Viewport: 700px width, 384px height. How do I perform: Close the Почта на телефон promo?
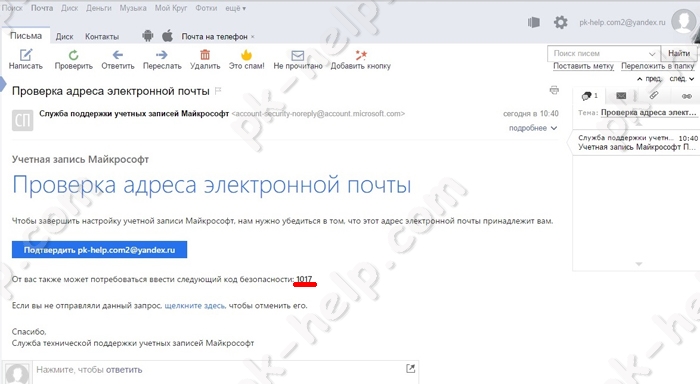click(x=253, y=37)
